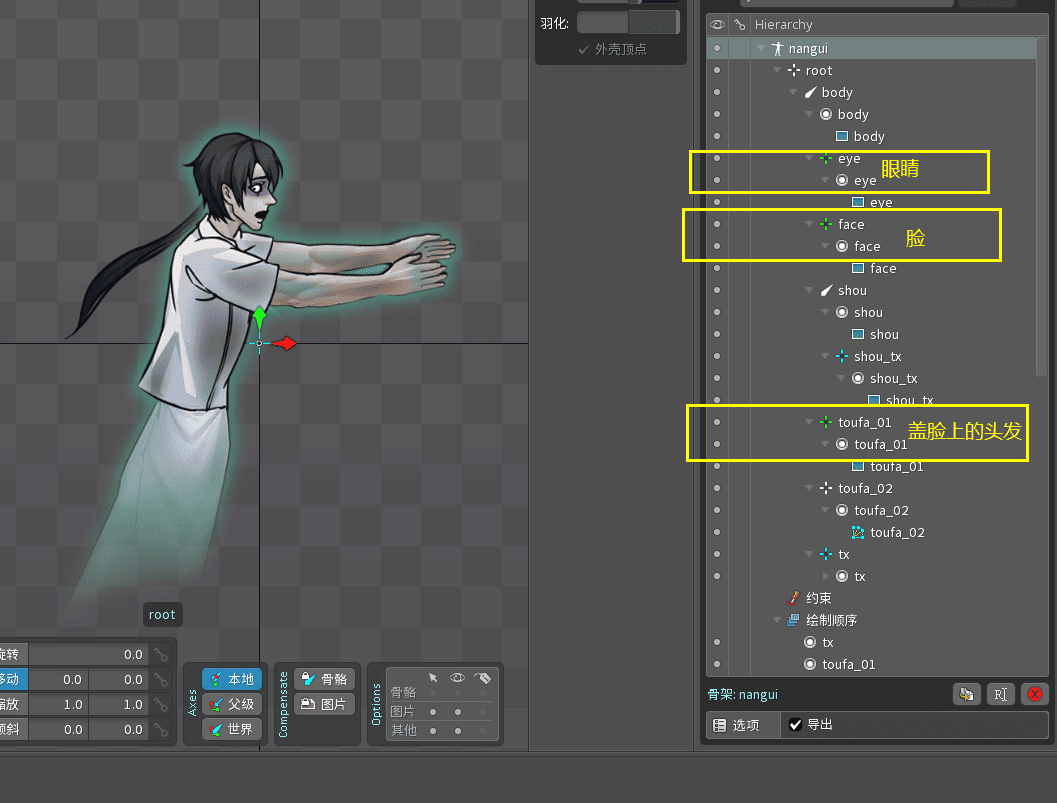Click the eye column header in Hierarchy
This screenshot has width=1057, height=803.
point(717,24)
